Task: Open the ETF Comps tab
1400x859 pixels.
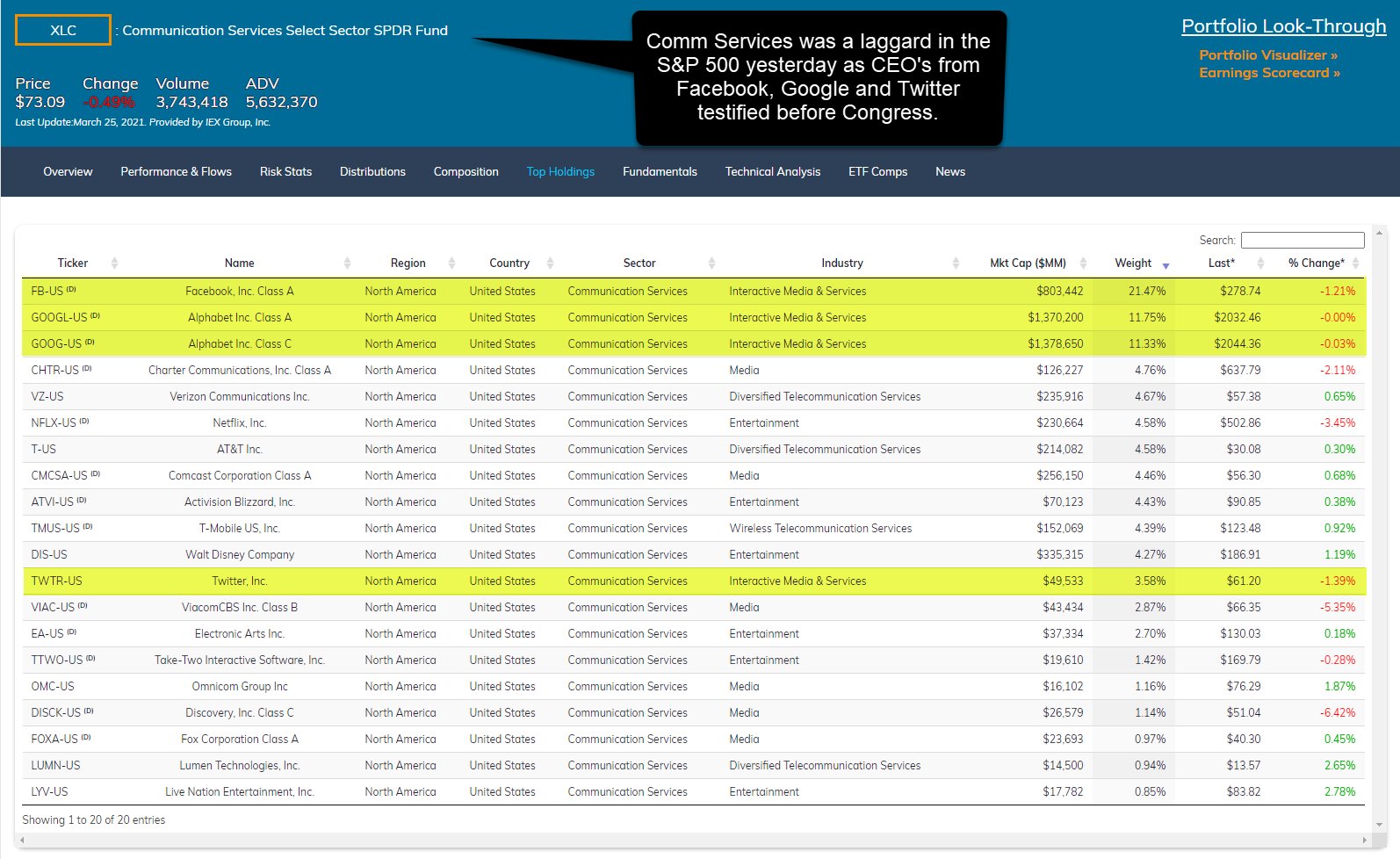Action: click(878, 172)
